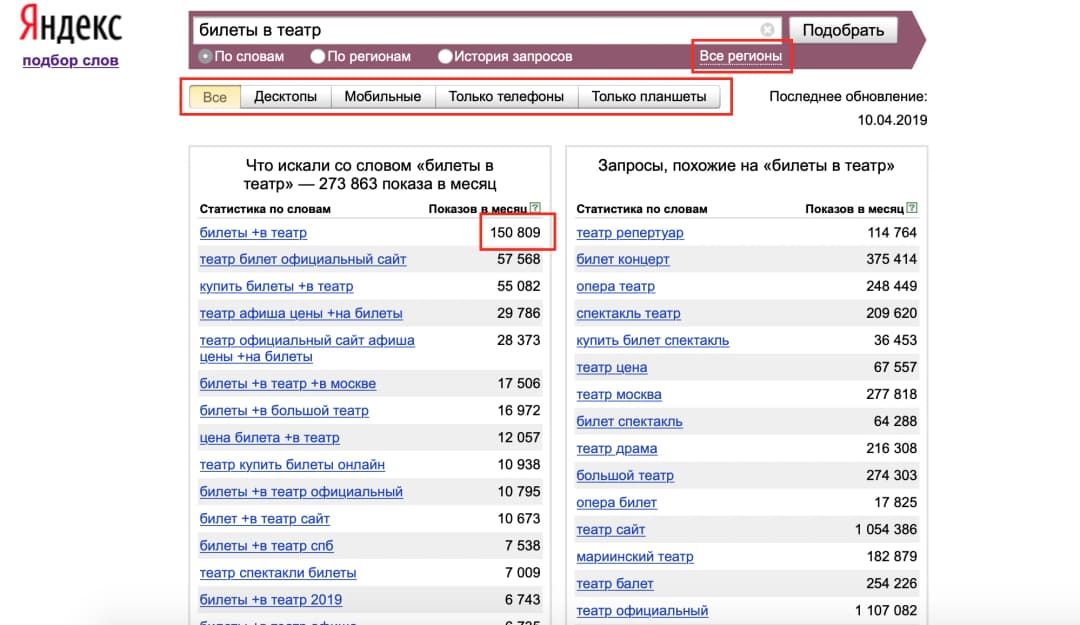
Task: Open 'билет +в театр сайт' link
Action: [x=264, y=519]
